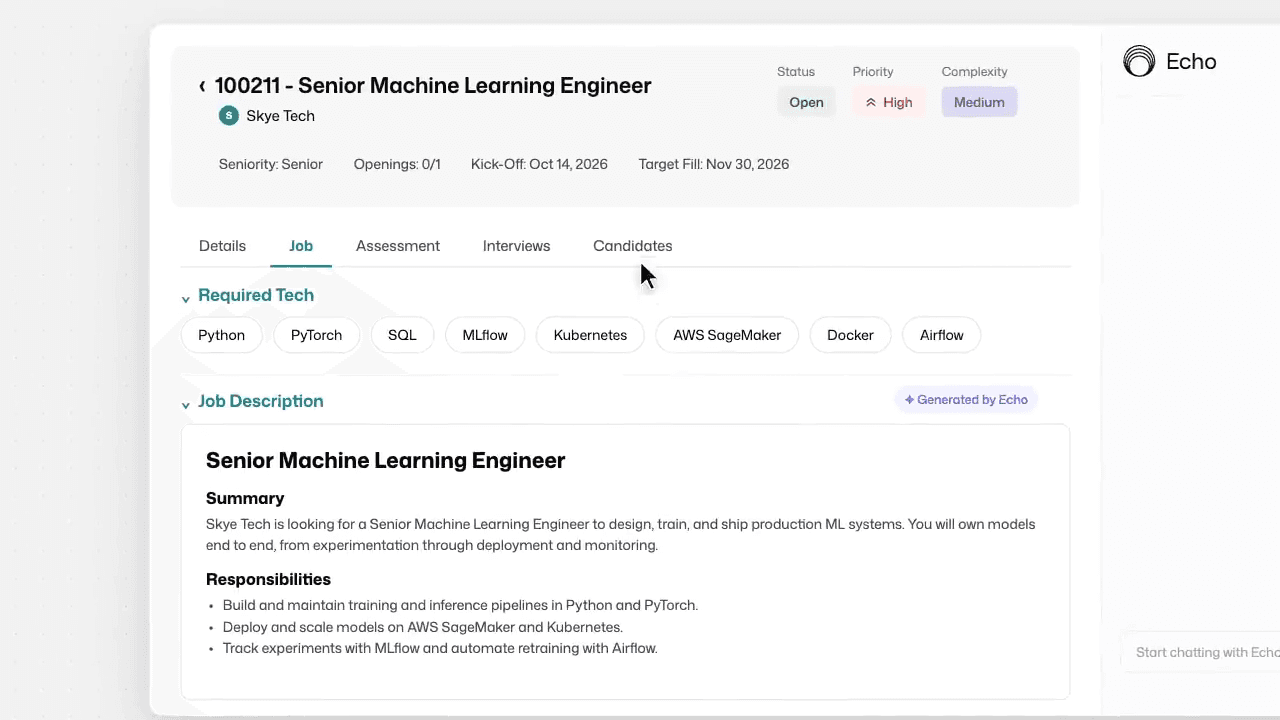Select the Job tab
This screenshot has height=720, width=1280.
point(301,246)
